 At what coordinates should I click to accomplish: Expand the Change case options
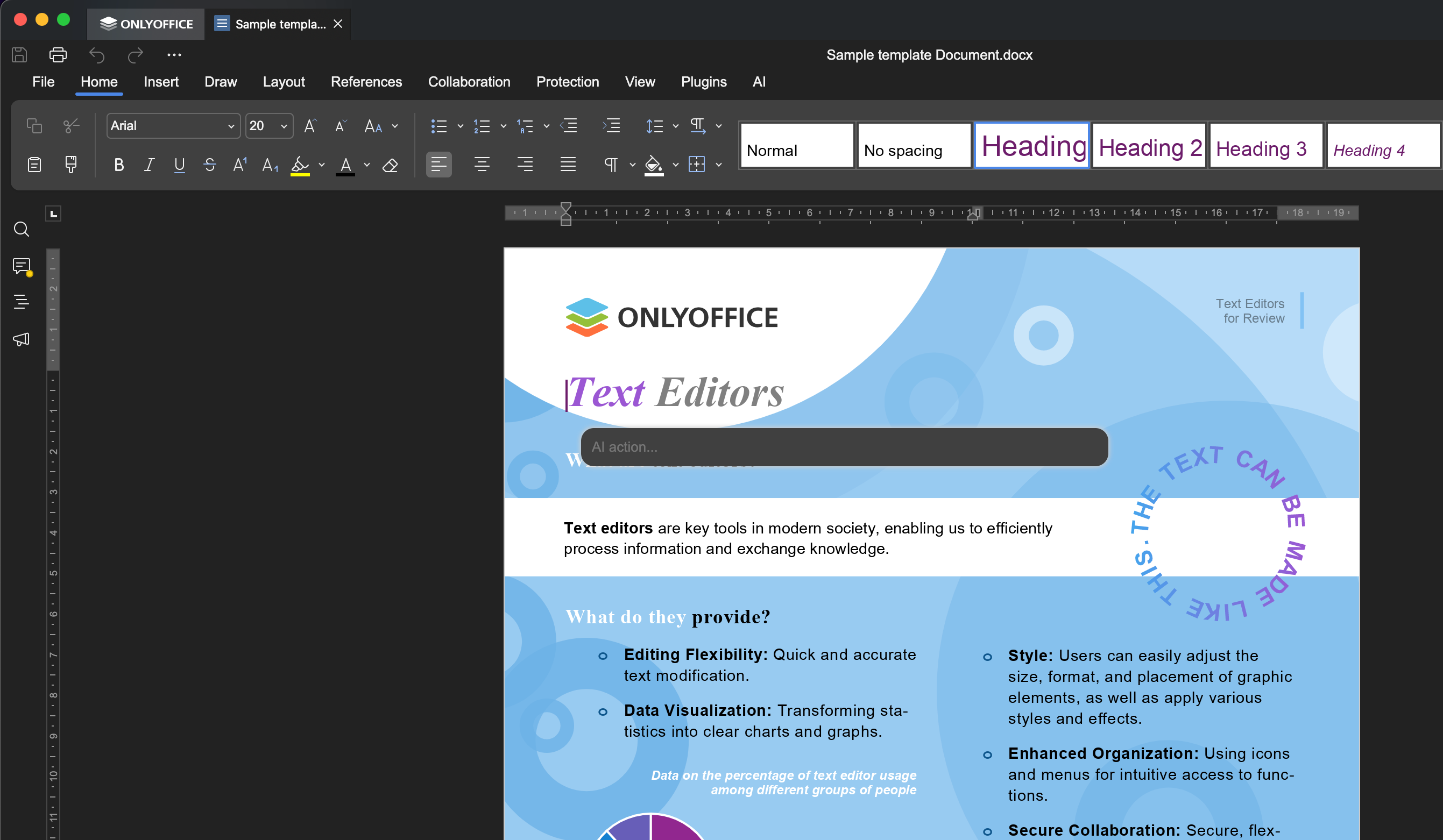click(395, 126)
